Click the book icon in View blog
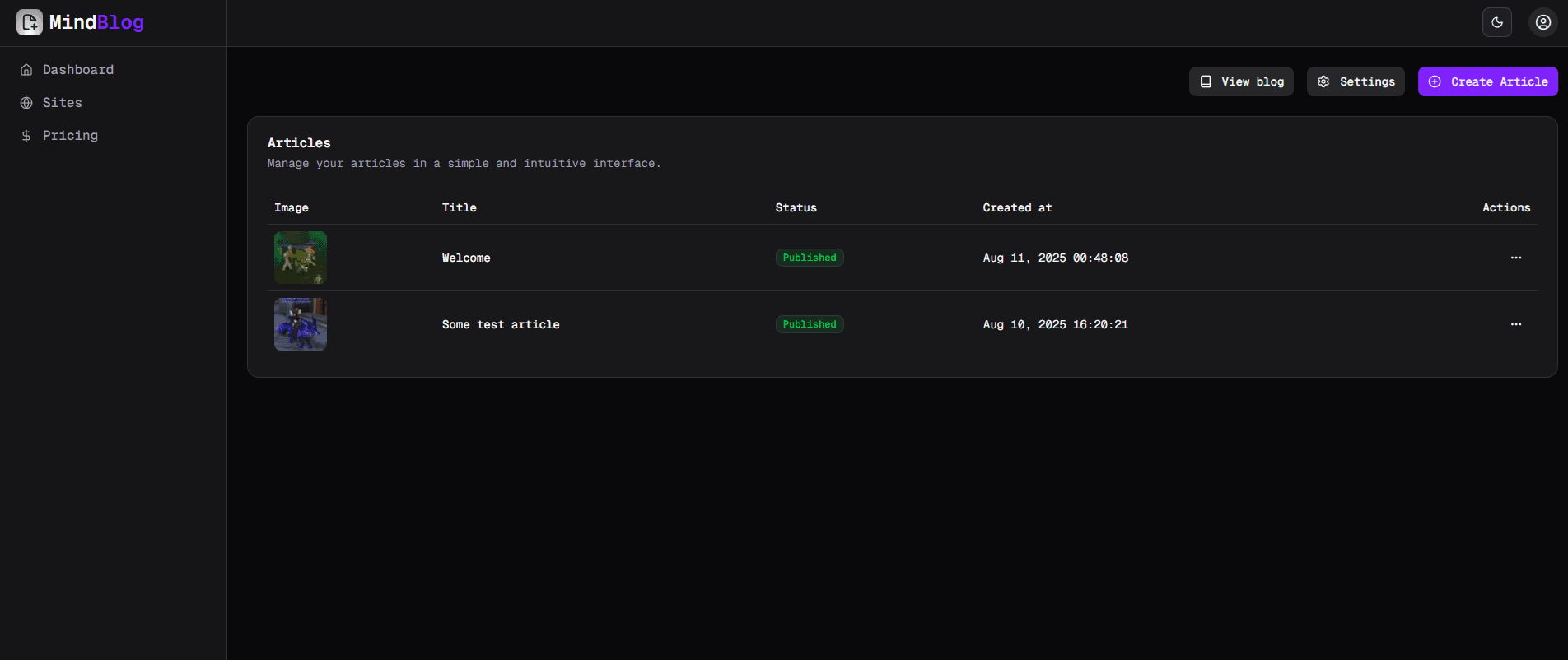 (1206, 81)
